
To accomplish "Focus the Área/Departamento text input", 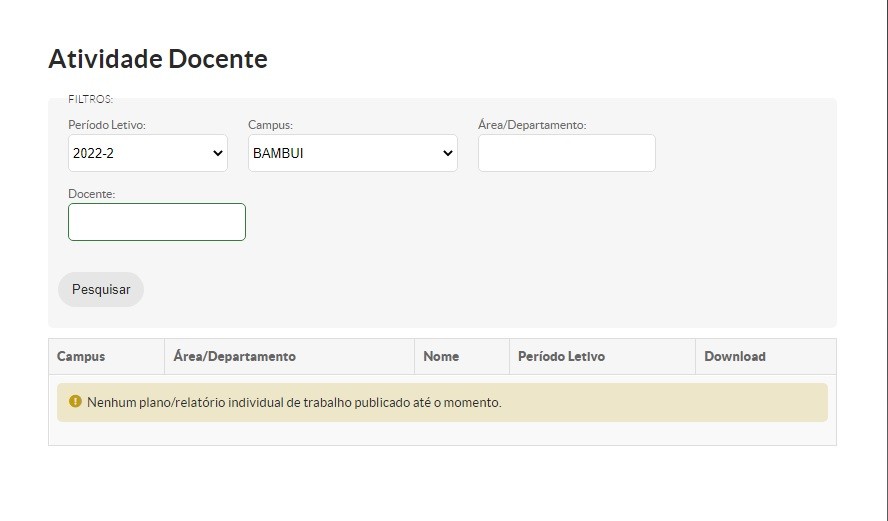I will pos(566,153).
